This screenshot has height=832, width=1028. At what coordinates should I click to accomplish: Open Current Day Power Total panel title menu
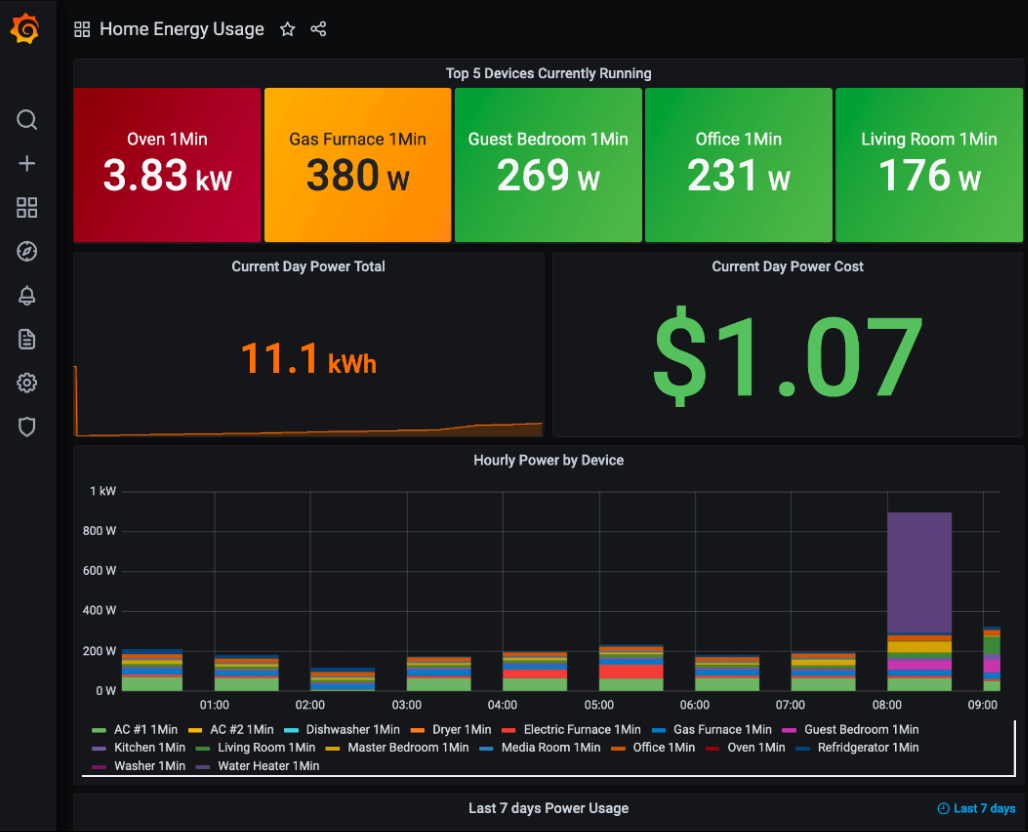point(308,267)
